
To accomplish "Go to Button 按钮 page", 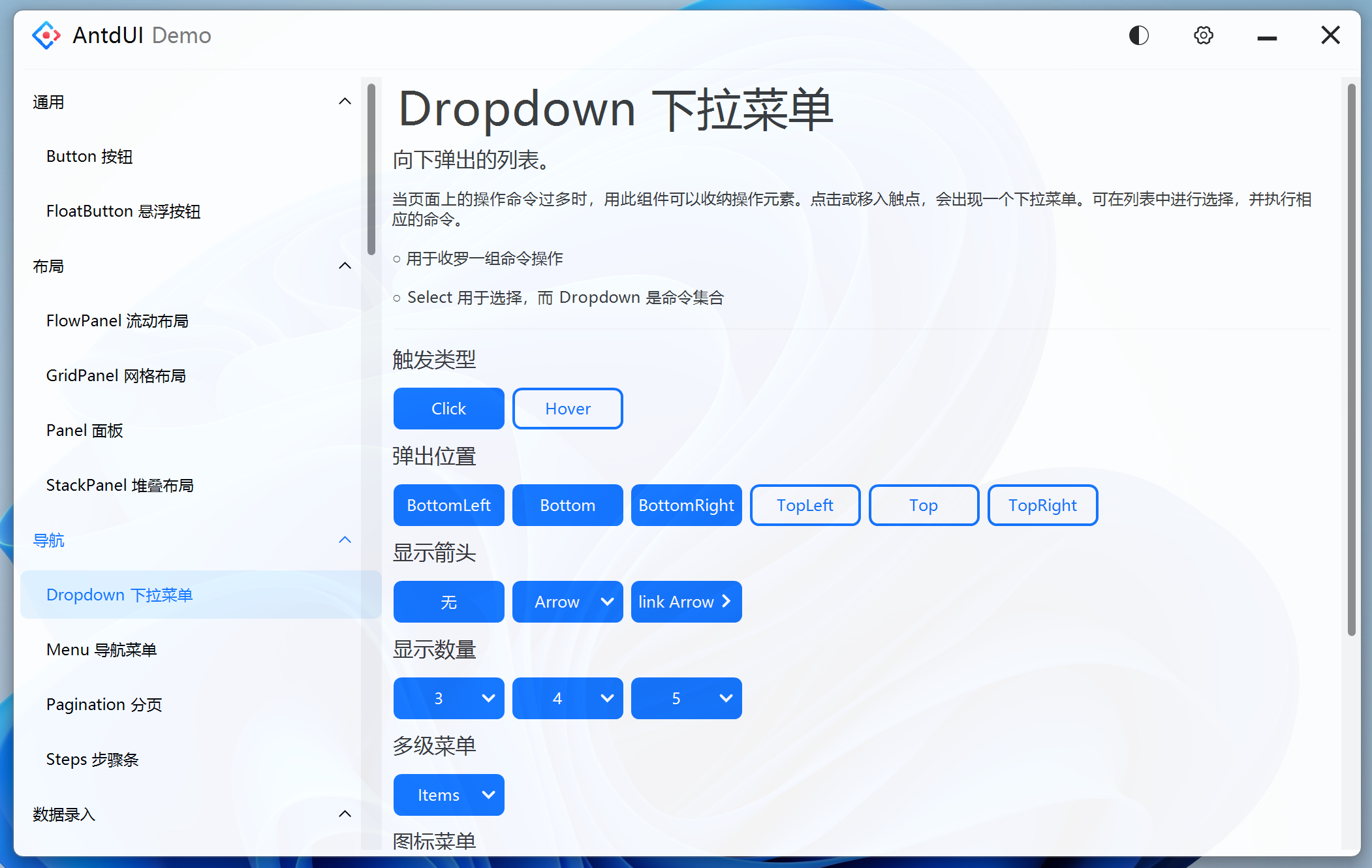I will coord(89,157).
